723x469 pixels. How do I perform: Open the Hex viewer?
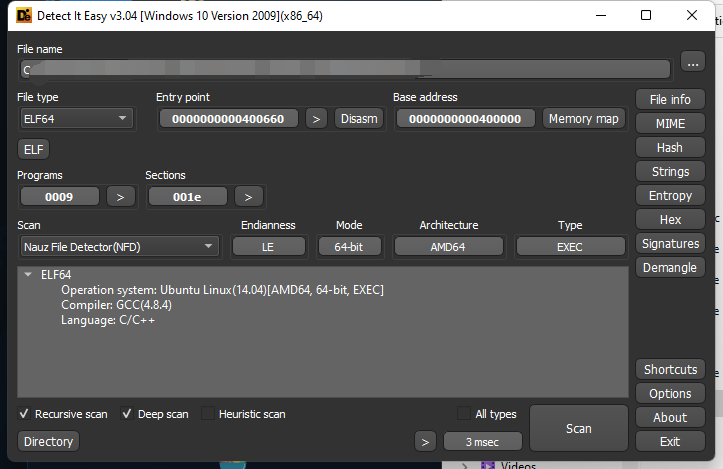[670, 220]
